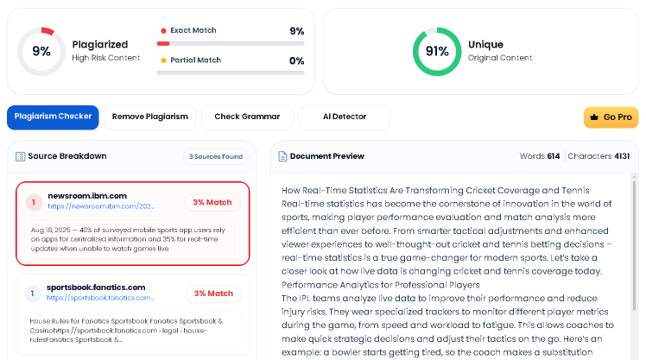Screen dimensions: 646x360
Task: Open the Remove Plagiarism tab
Action: pos(150,117)
